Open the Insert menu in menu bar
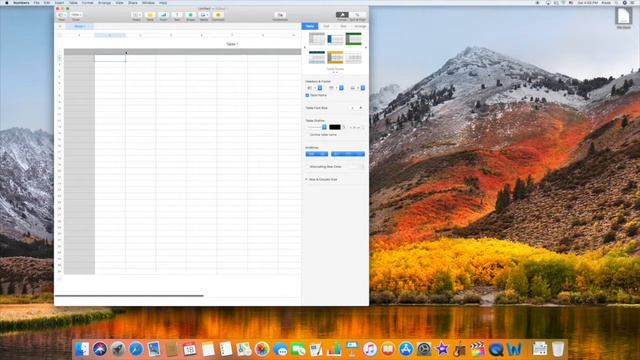Image resolution: width=640 pixels, height=360 pixels. pos(59,2)
